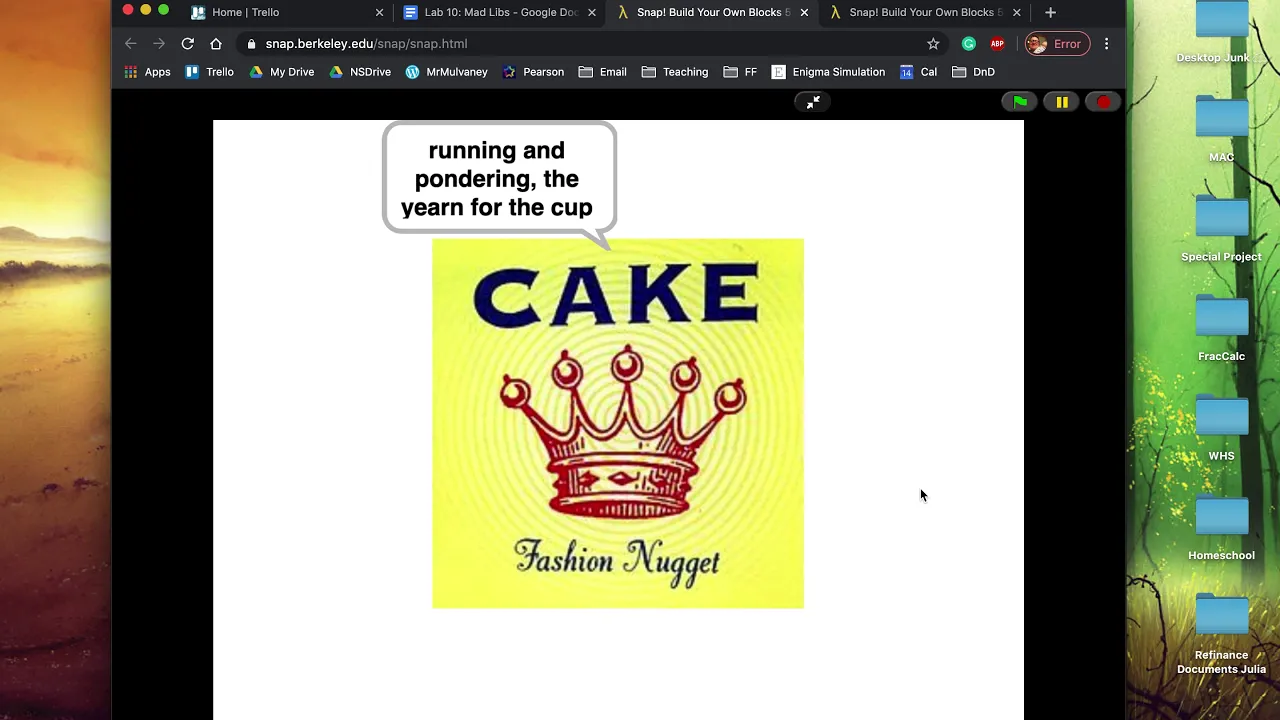Select the WHS desktop folder
The image size is (1280, 720).
tap(1221, 429)
